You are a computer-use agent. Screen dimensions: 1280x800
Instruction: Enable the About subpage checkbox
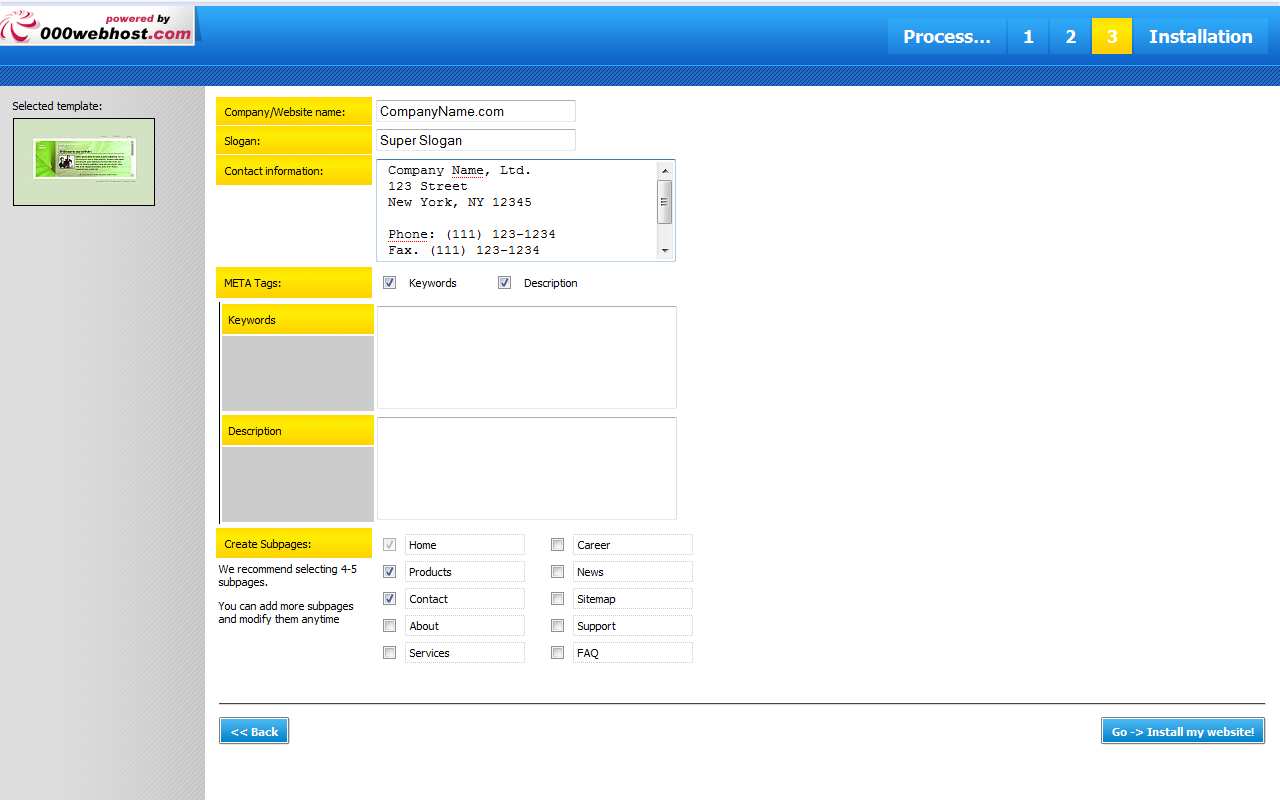(x=390, y=626)
